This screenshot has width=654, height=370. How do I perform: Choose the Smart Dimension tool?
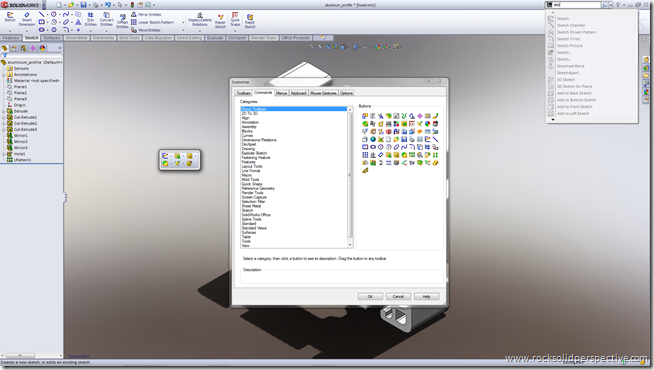(x=27, y=19)
